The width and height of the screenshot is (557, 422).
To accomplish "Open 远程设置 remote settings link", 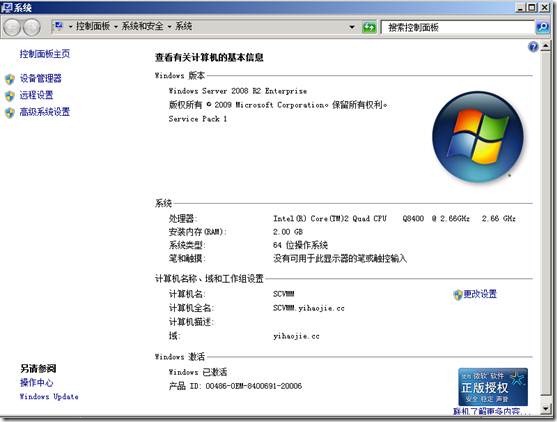I will click(x=36, y=95).
